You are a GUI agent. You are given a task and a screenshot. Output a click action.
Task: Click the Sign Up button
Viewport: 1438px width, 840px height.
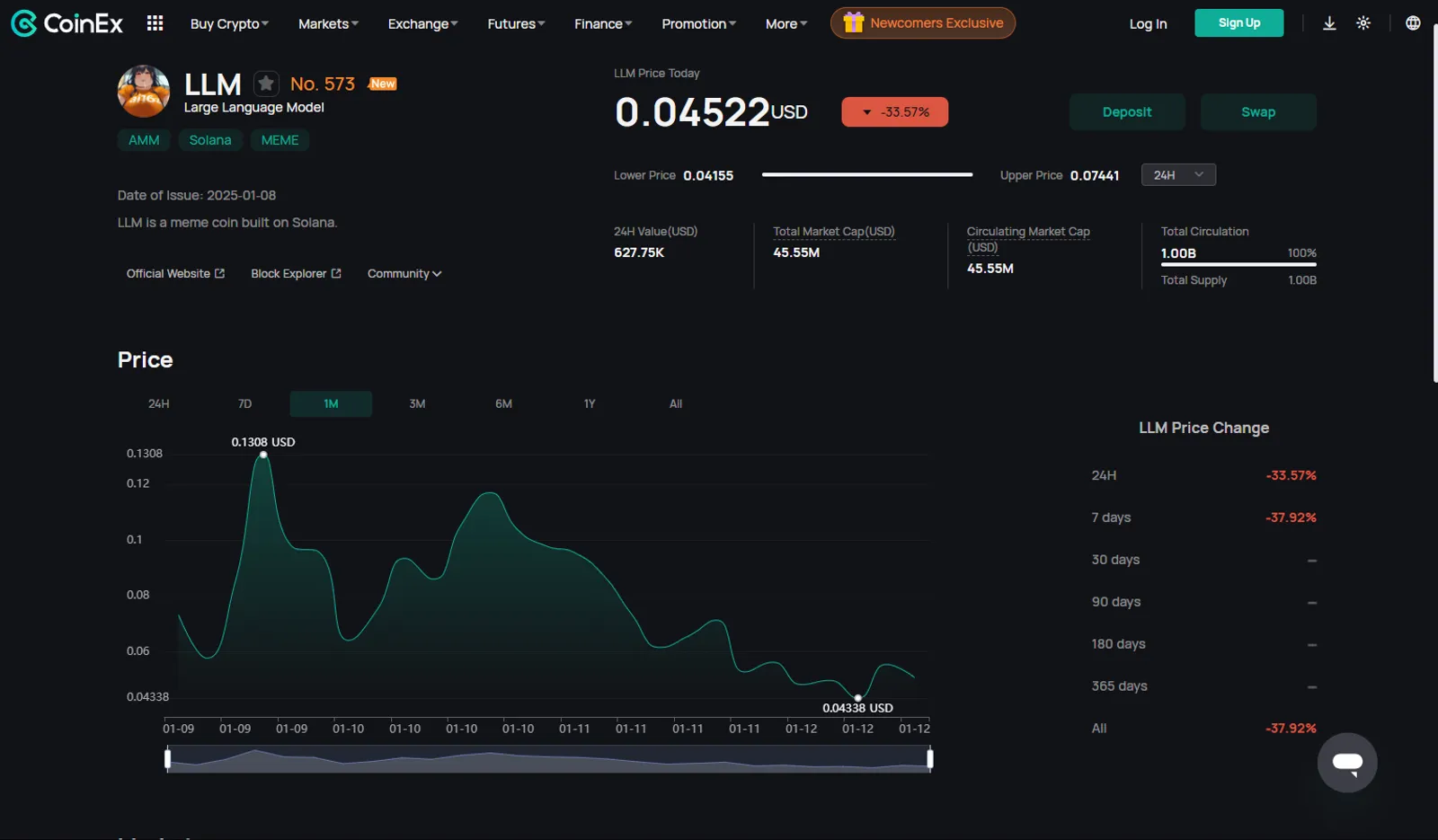click(1239, 22)
